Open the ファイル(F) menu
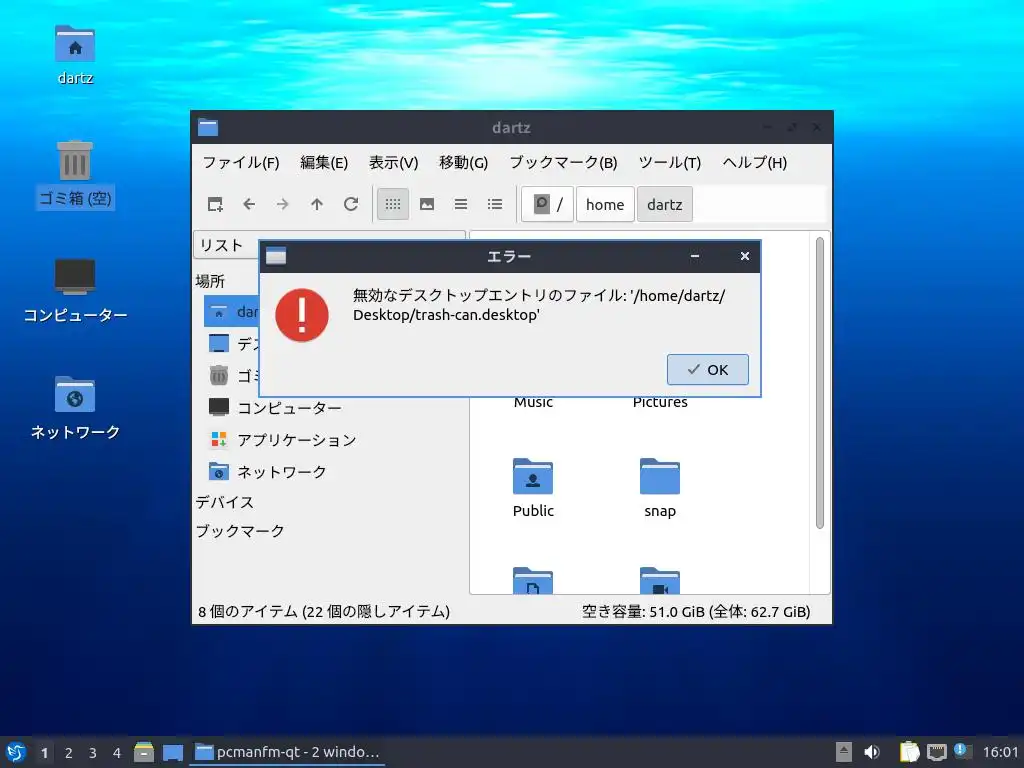1024x768 pixels. click(x=241, y=163)
